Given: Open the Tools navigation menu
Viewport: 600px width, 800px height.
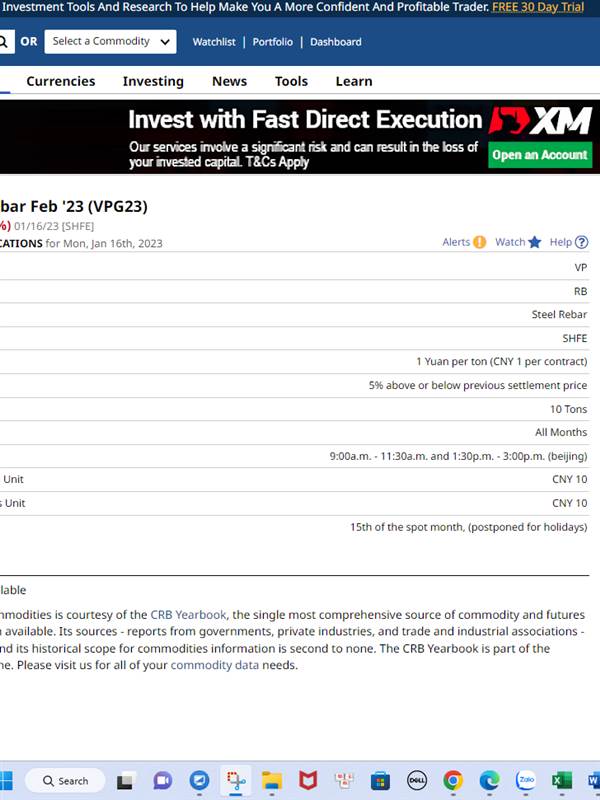Looking at the screenshot, I should point(291,81).
